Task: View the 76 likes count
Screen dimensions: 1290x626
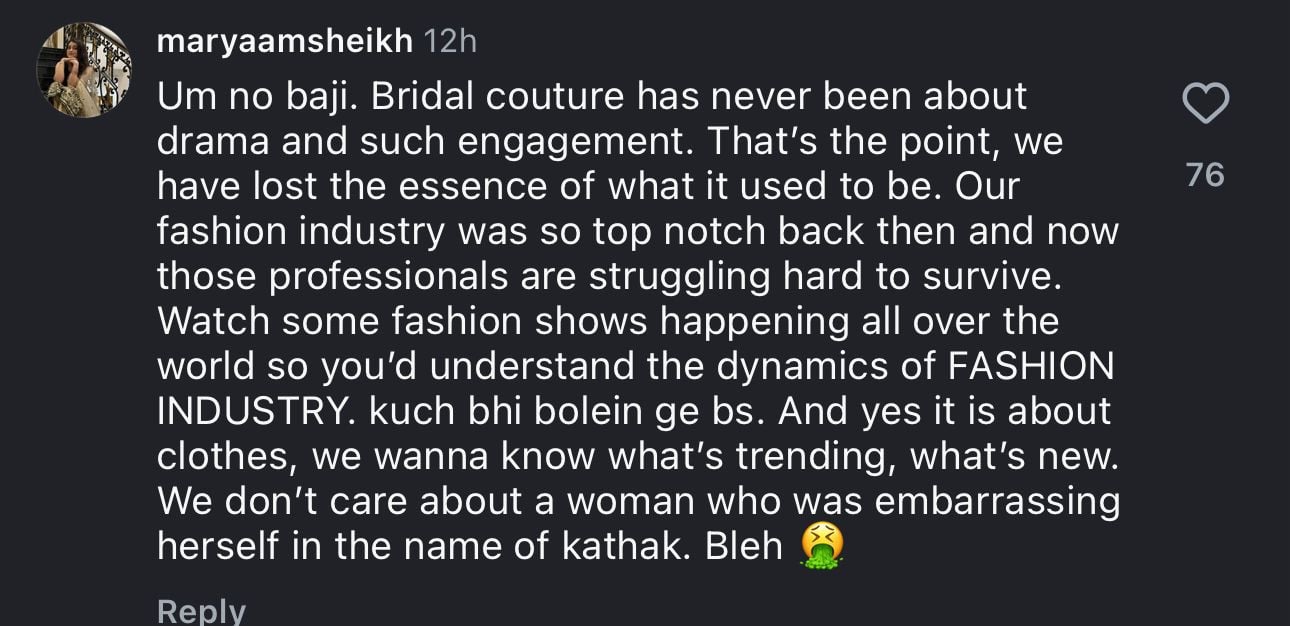Action: pos(1205,176)
